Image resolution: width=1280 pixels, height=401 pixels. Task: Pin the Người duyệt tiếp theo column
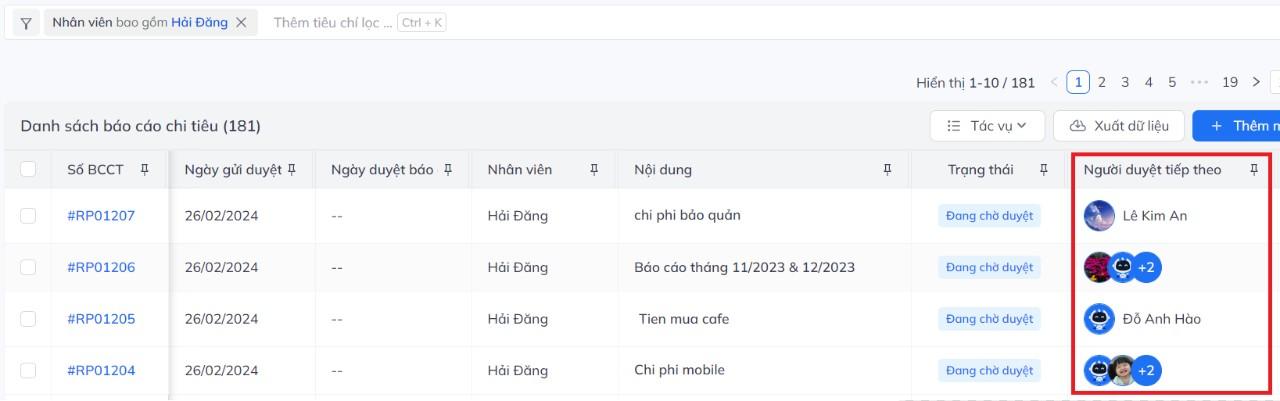pos(1254,169)
